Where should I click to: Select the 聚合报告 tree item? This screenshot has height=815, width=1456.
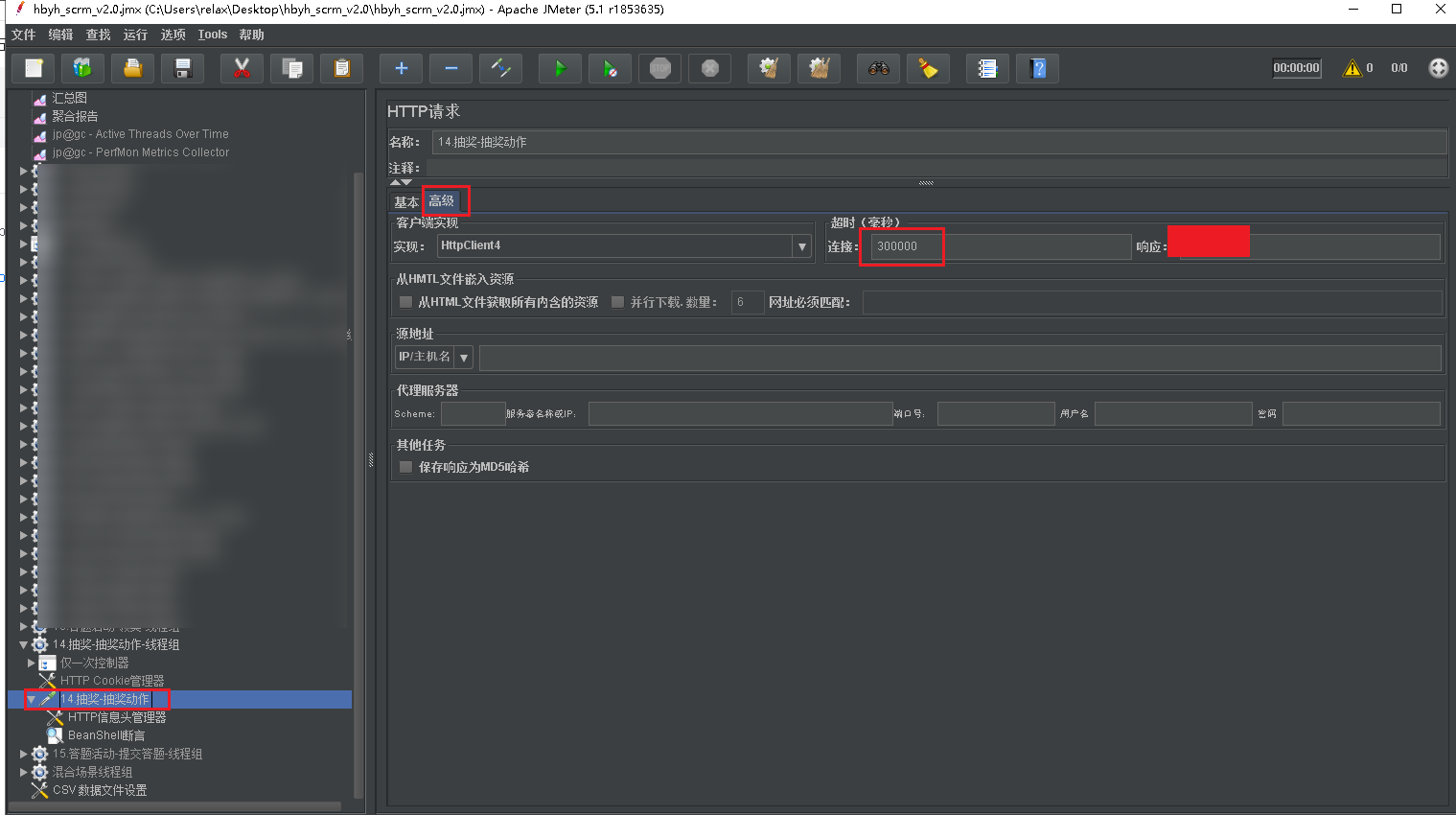click(75, 116)
